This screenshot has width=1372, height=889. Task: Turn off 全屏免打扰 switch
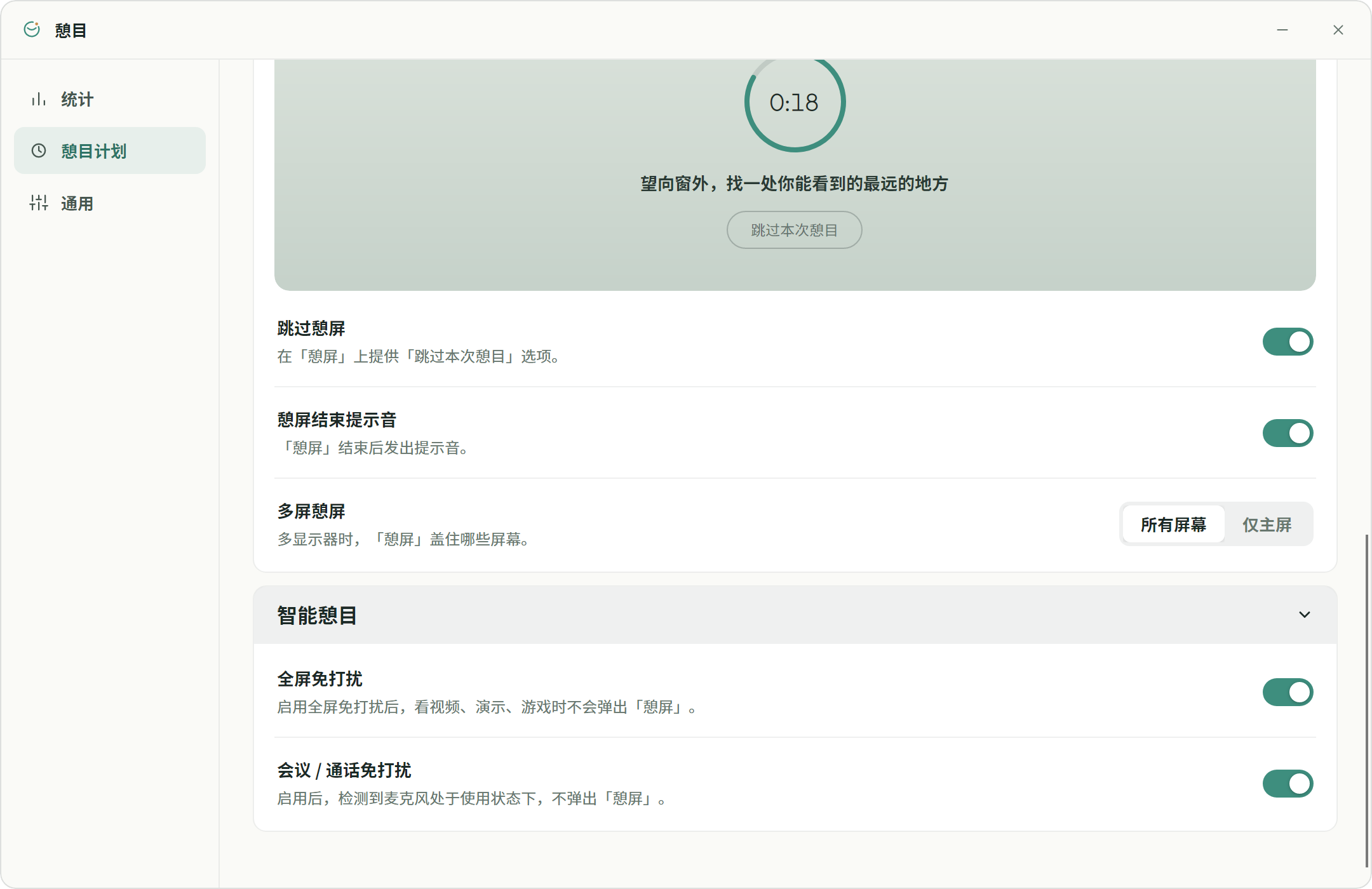1288,692
